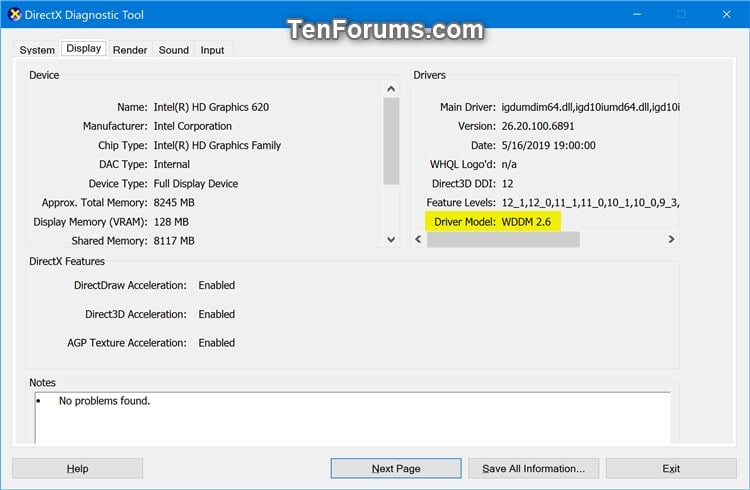Click the DirectX Features group heading

[67, 261]
